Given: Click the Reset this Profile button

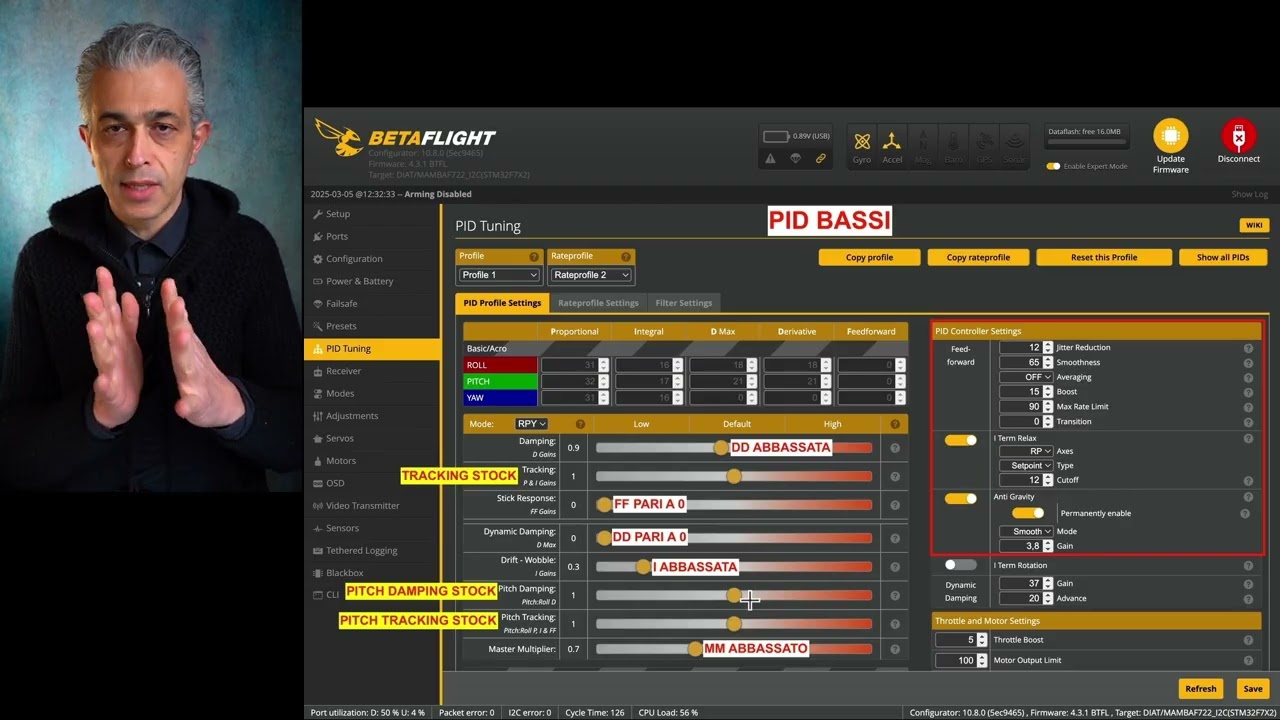Looking at the screenshot, I should [x=1104, y=257].
